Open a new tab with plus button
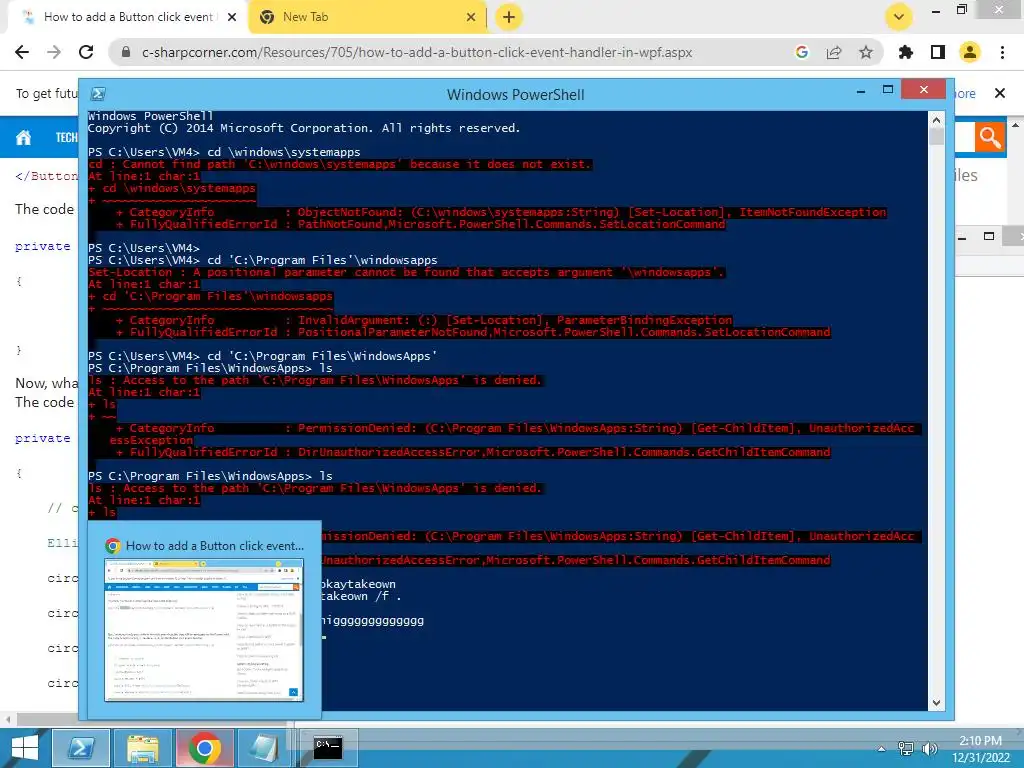1024x768 pixels. (509, 17)
